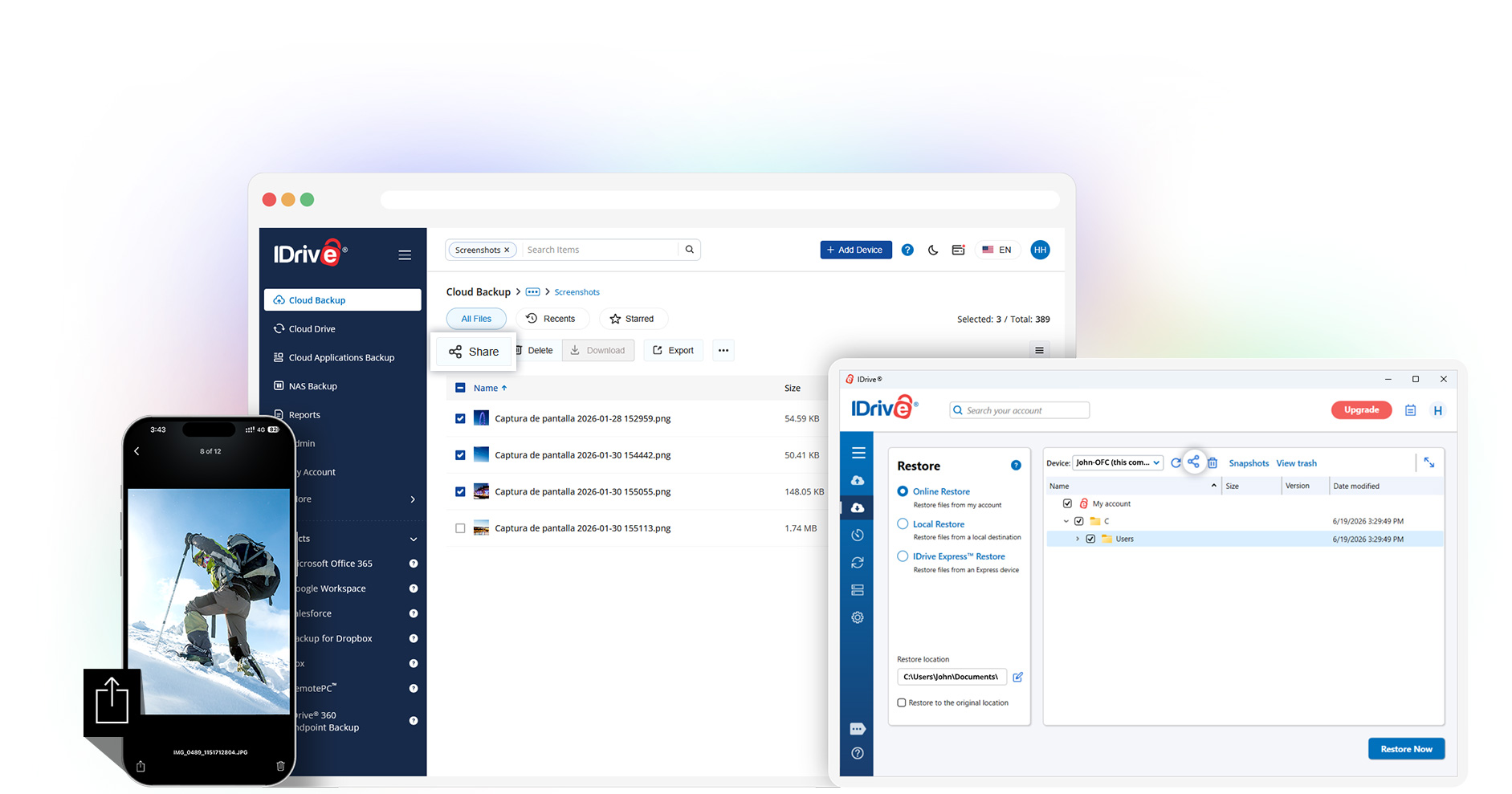
Task: Switch to the Starred tab
Action: pyautogui.click(x=633, y=319)
